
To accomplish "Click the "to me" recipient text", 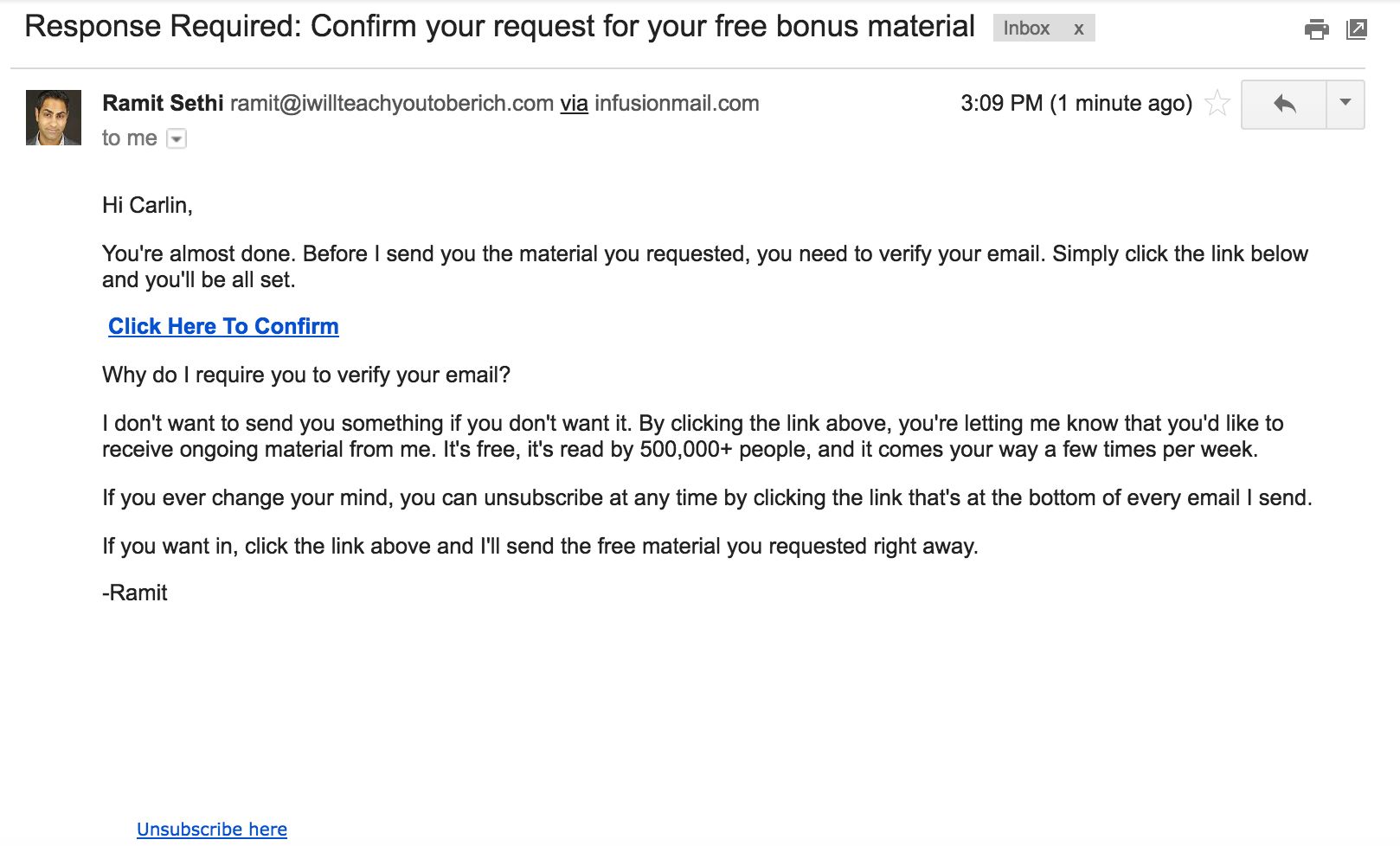I will click(129, 138).
